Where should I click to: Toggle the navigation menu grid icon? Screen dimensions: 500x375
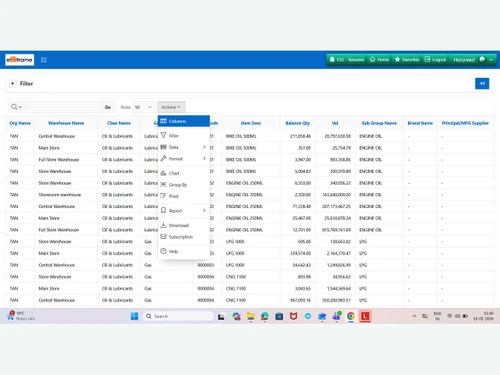coord(44,60)
